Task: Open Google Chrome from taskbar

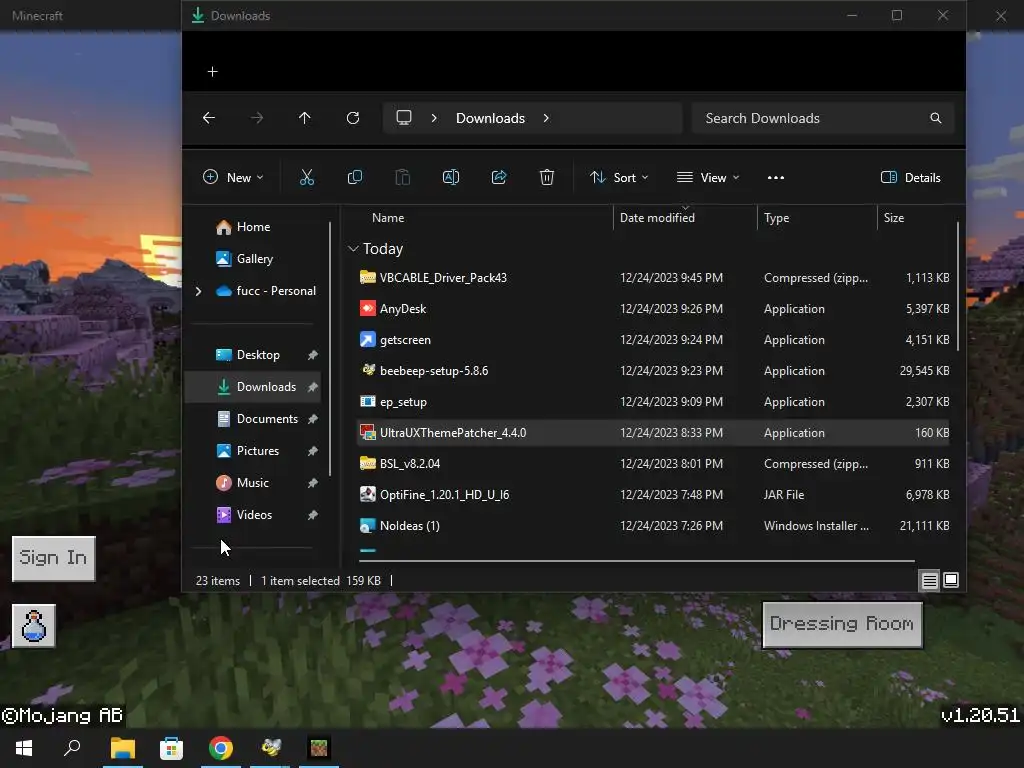Action: (221, 748)
